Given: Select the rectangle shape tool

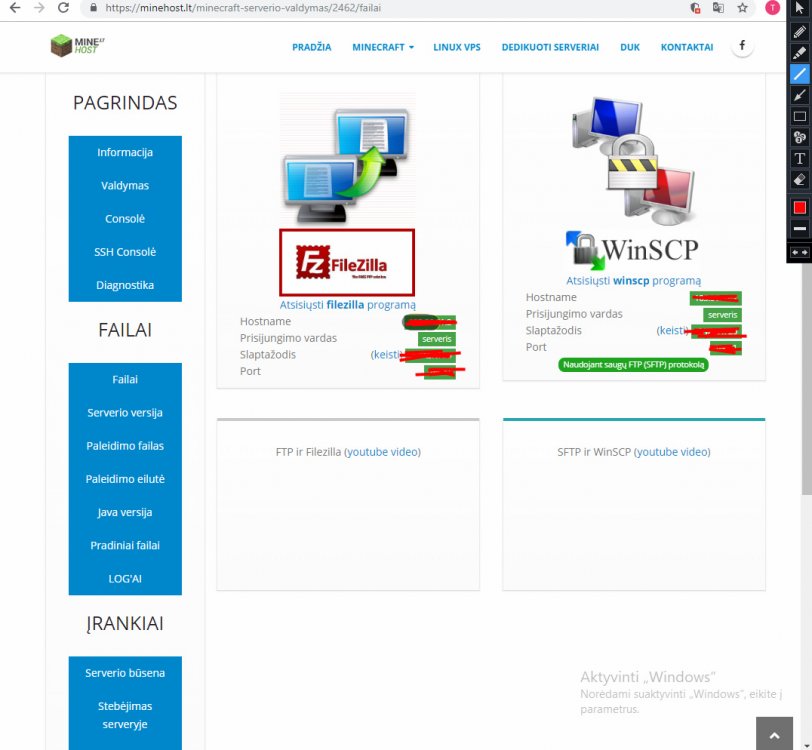Looking at the screenshot, I should tap(800, 116).
